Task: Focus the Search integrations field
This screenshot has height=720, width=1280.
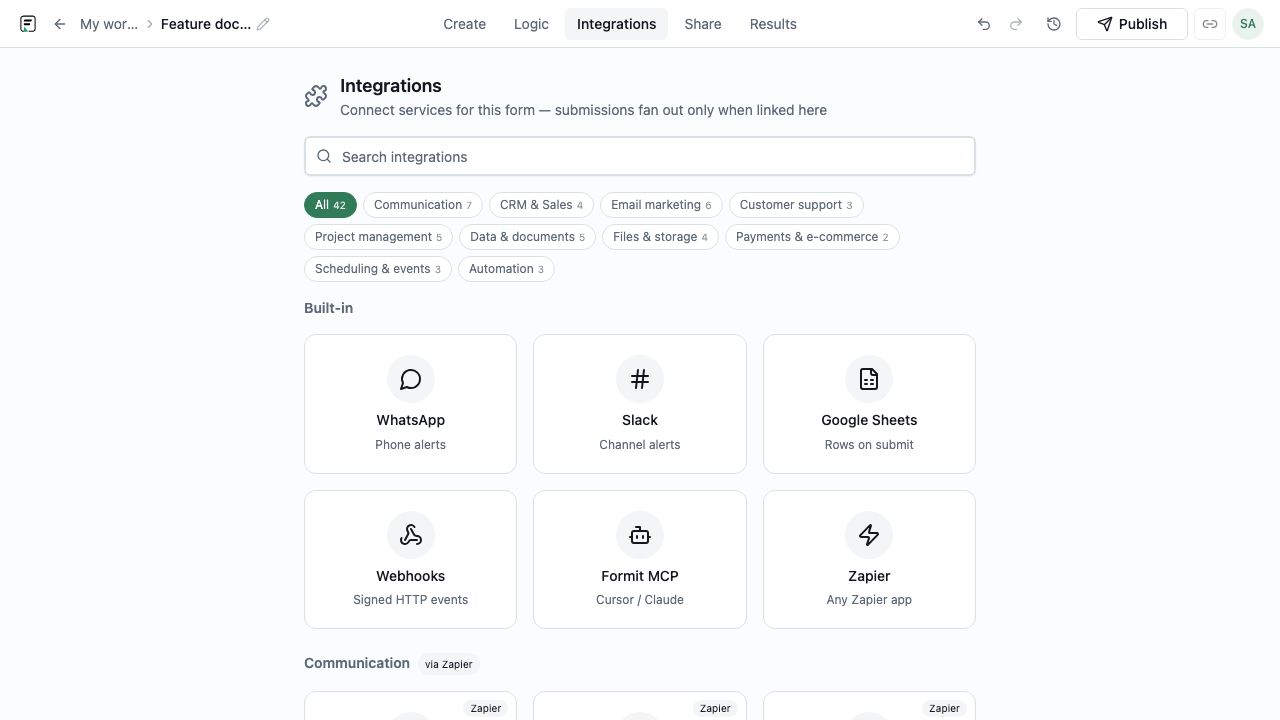Action: [640, 156]
